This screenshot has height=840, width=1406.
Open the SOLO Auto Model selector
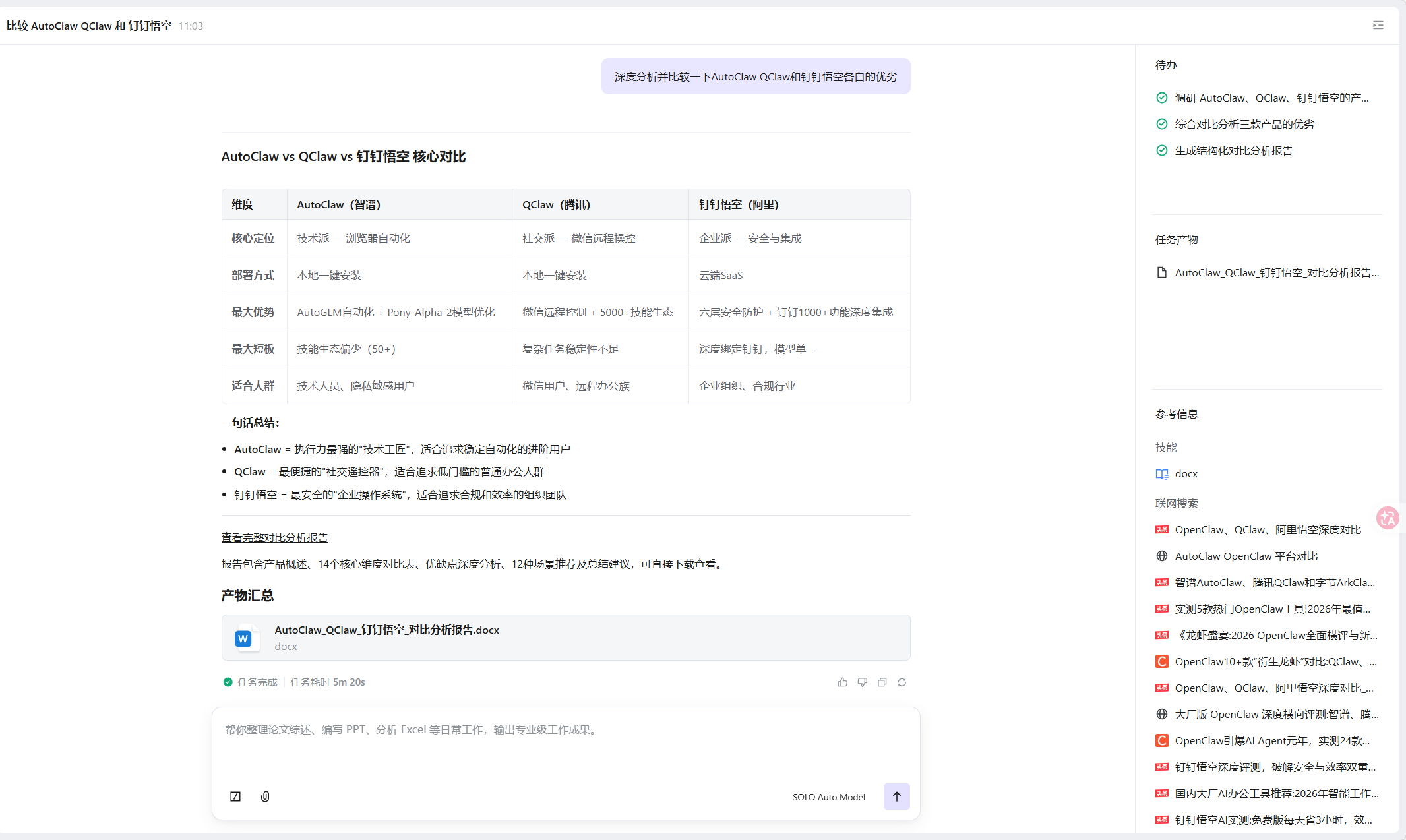(x=828, y=797)
